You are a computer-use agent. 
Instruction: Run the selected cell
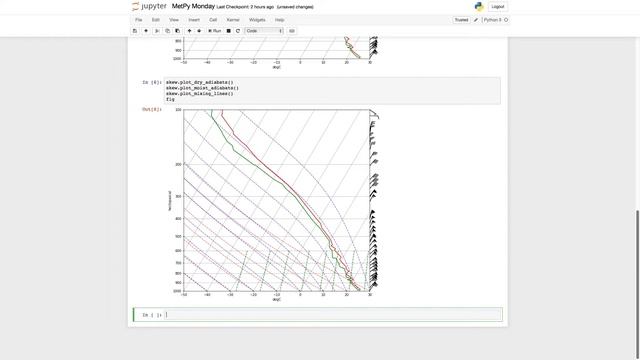click(x=215, y=31)
